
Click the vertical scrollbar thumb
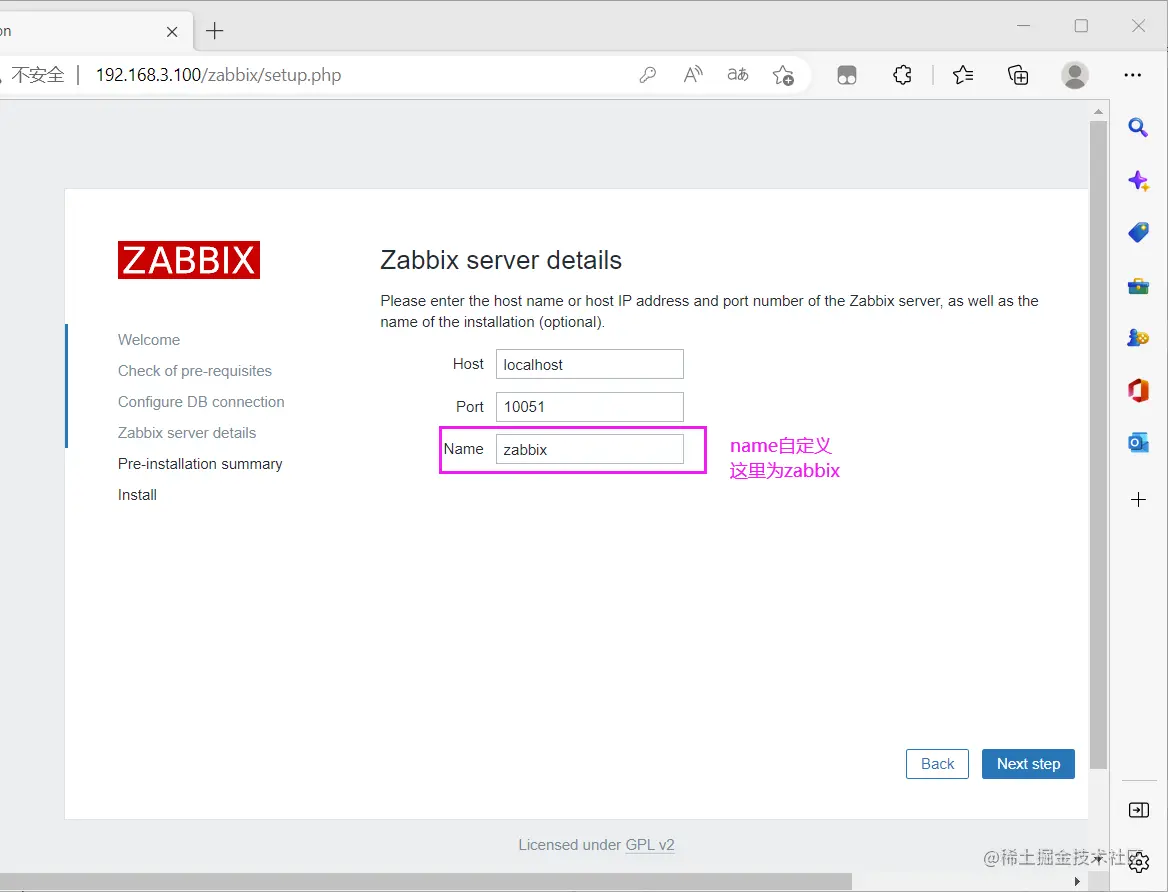[x=1098, y=444]
